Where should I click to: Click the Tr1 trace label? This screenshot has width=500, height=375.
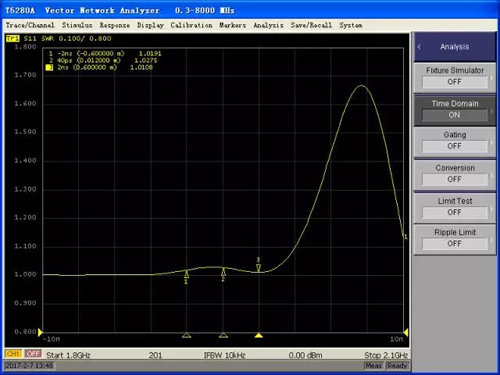click(x=13, y=38)
